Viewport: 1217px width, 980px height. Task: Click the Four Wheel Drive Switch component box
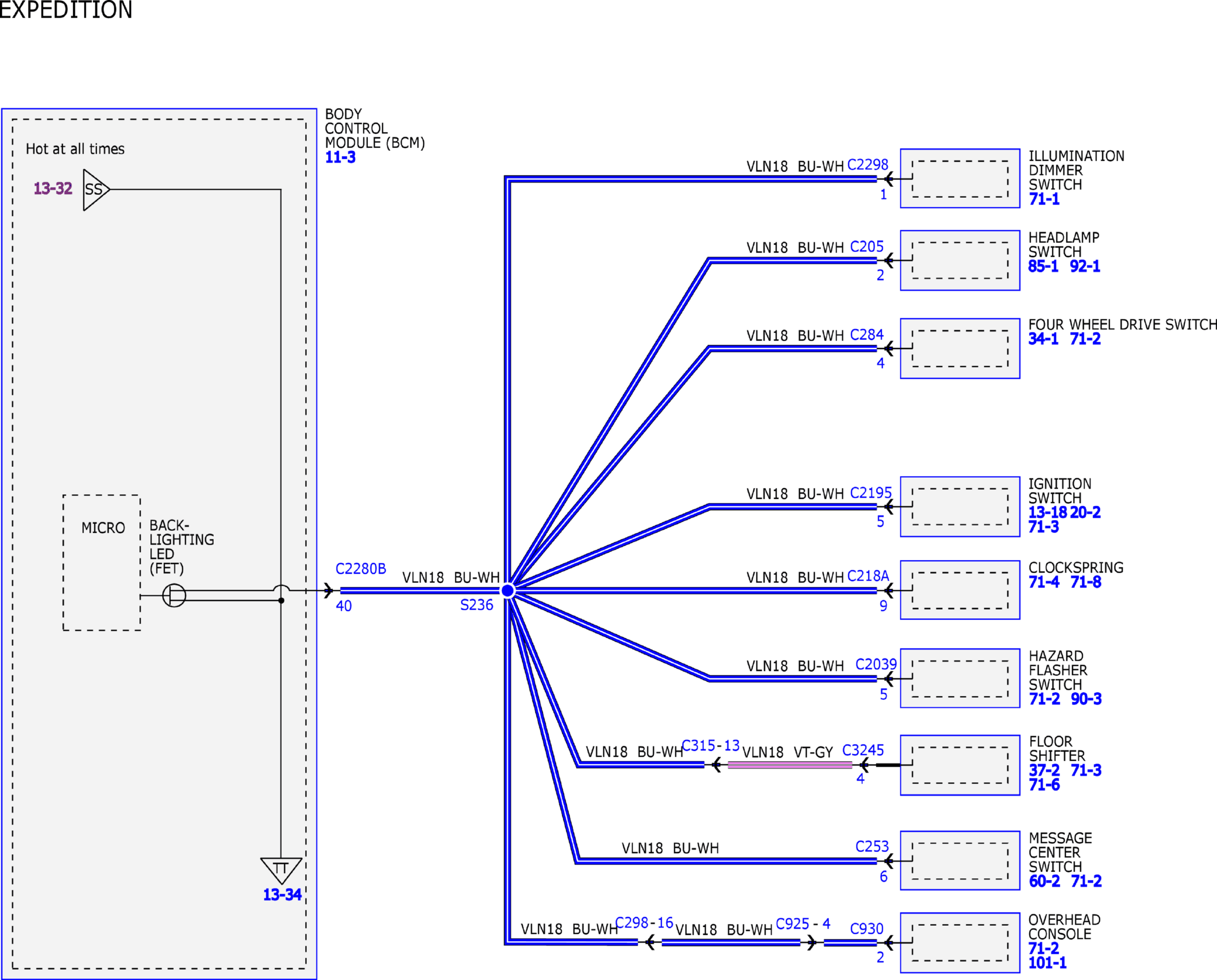[960, 349]
